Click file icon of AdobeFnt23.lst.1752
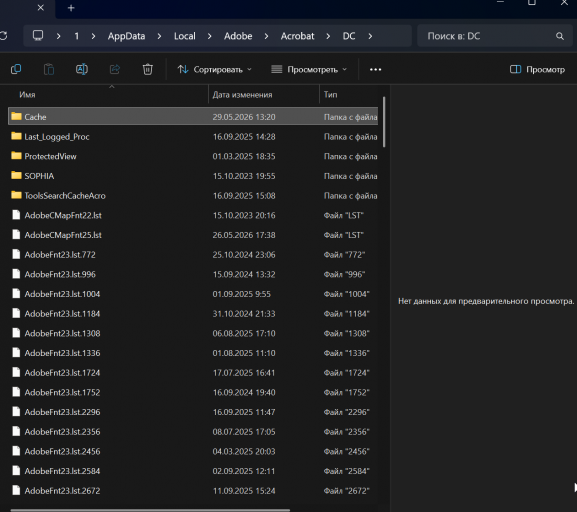The image size is (577, 512). click(x=16, y=392)
